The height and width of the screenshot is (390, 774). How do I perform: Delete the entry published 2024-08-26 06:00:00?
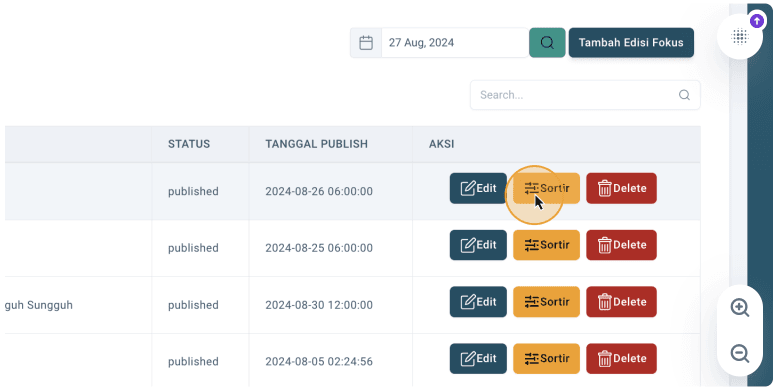(621, 188)
